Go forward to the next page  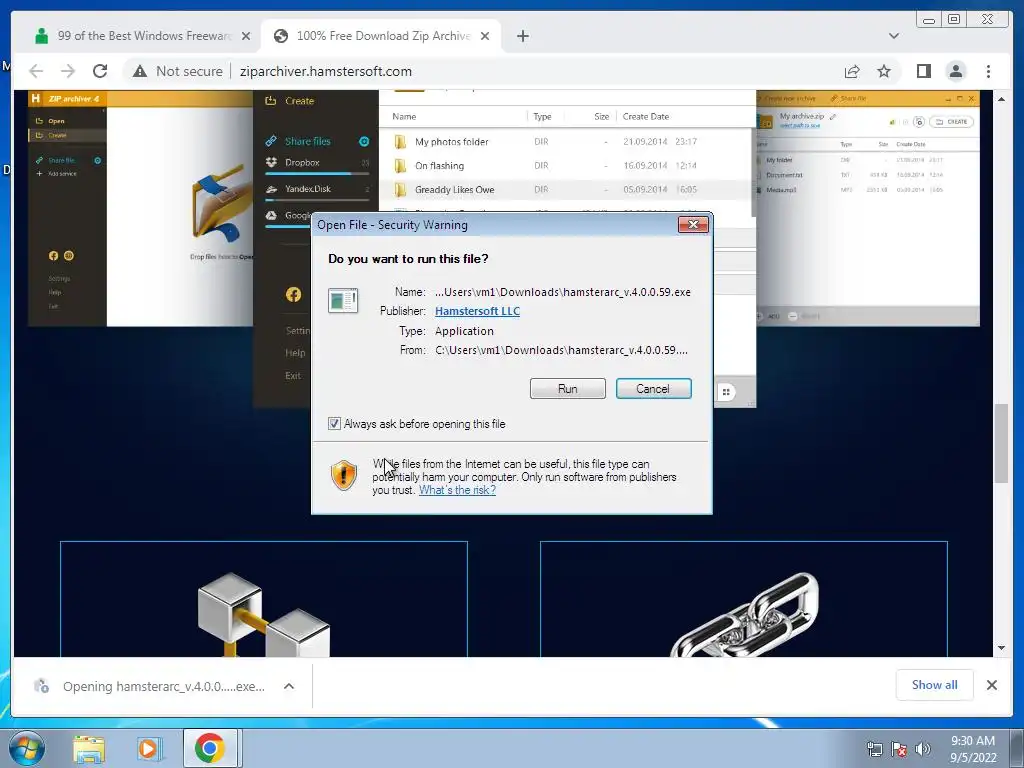pyautogui.click(x=68, y=71)
